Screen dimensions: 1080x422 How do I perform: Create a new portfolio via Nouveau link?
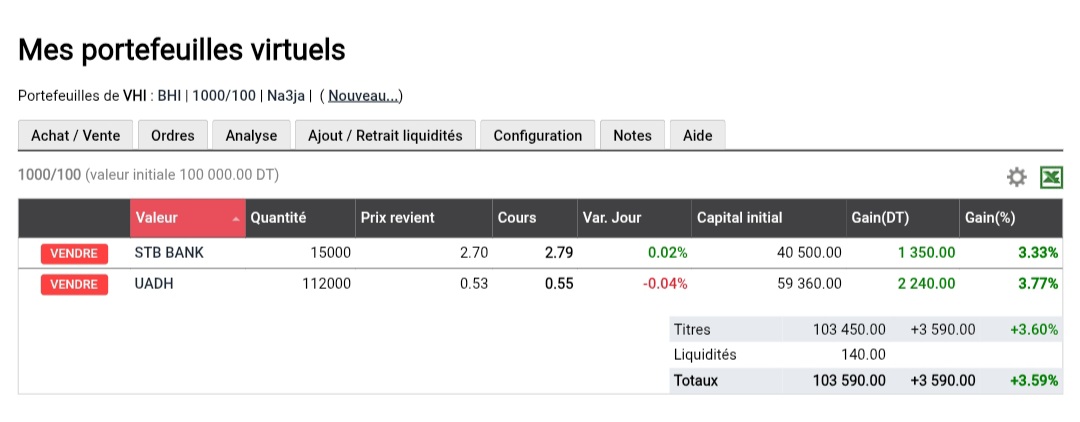364,96
